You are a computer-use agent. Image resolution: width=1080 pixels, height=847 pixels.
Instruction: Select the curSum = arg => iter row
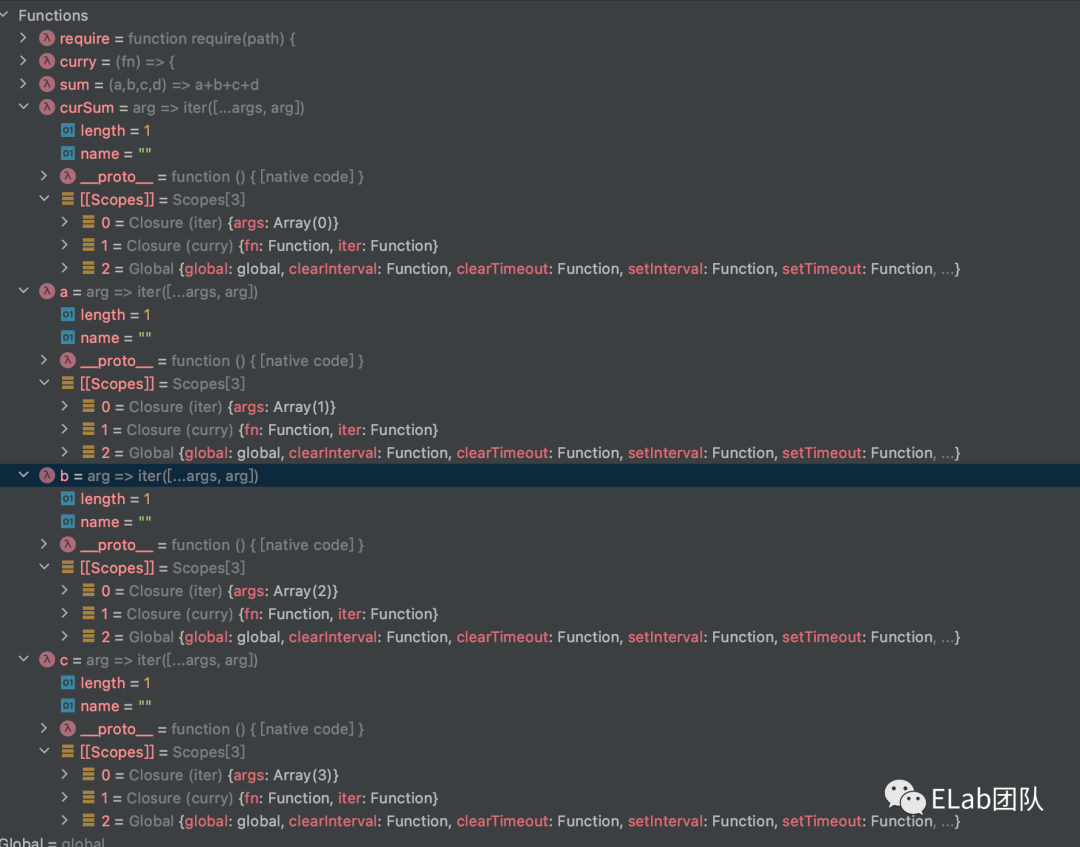click(540, 107)
